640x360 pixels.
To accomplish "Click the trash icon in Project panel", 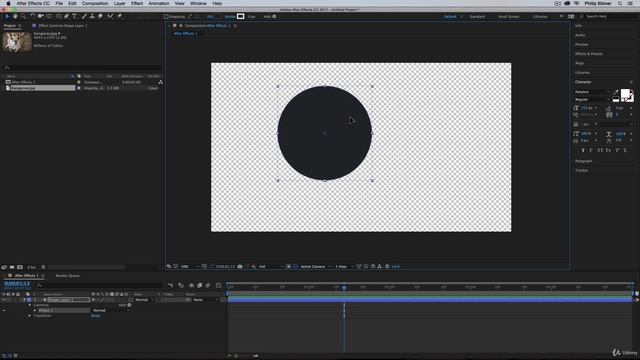I will 43,267.
